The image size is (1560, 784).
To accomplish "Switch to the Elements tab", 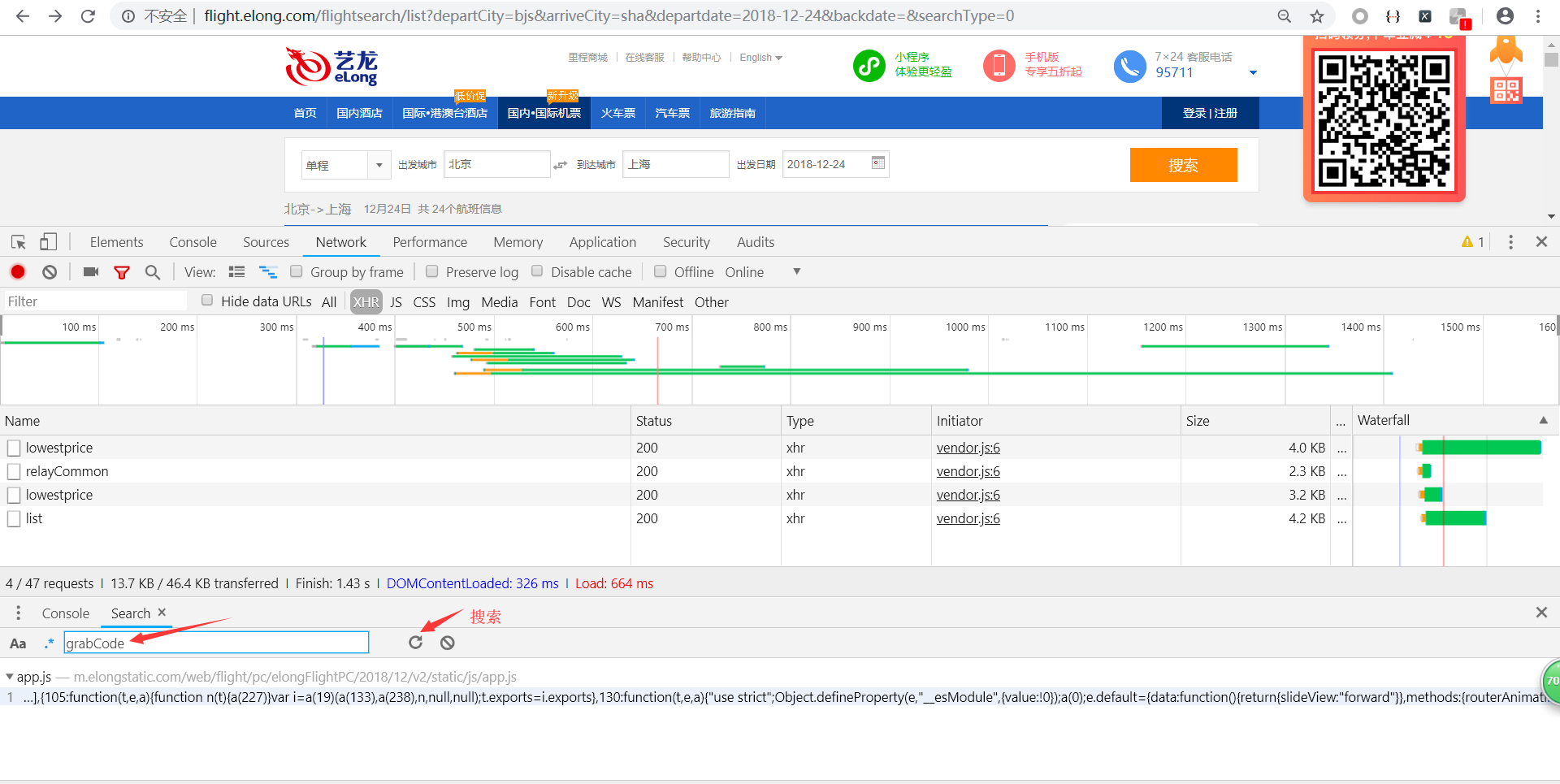I will tap(116, 242).
